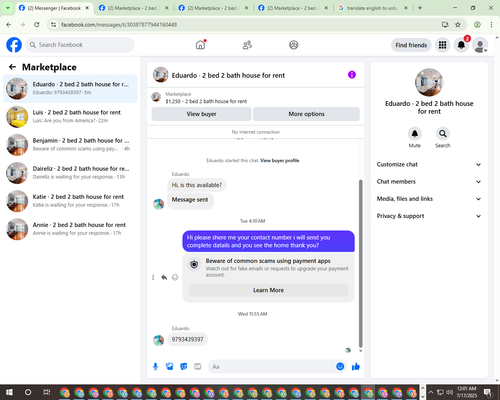
Task: Switch to the Messenger | Facebook tab
Action: (x=54, y=8)
